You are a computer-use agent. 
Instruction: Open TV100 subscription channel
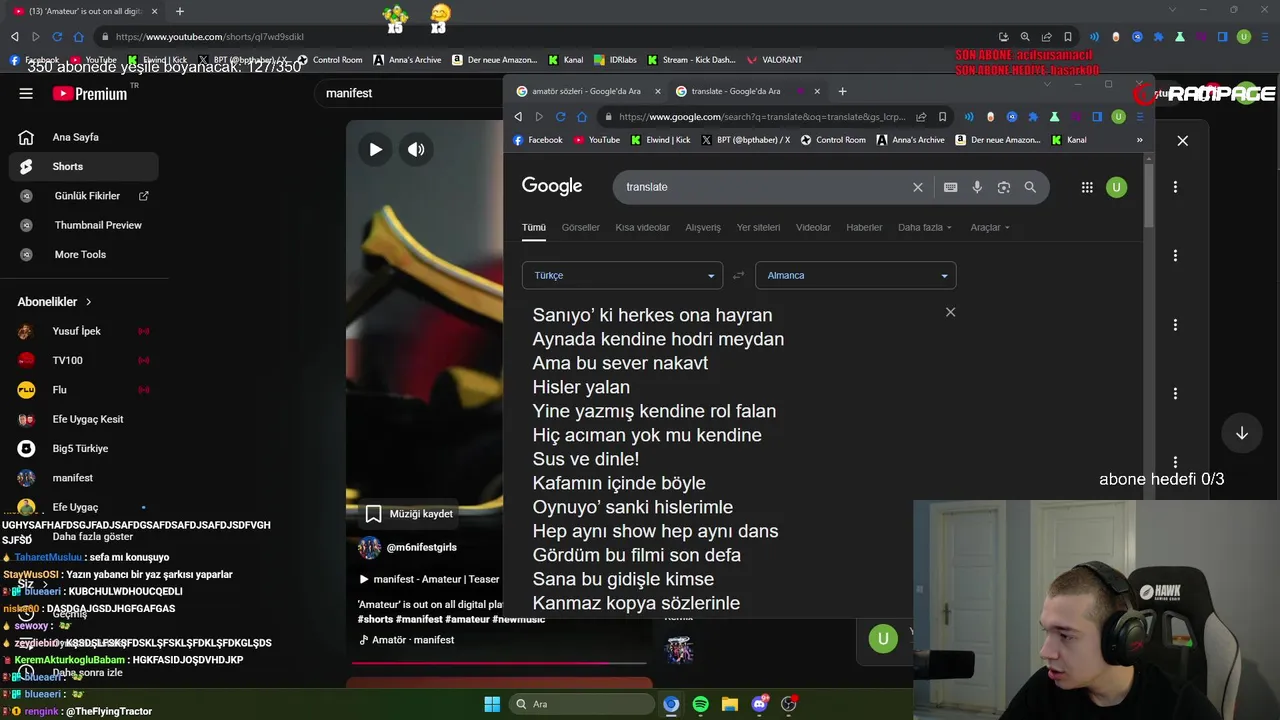[x=83, y=360]
